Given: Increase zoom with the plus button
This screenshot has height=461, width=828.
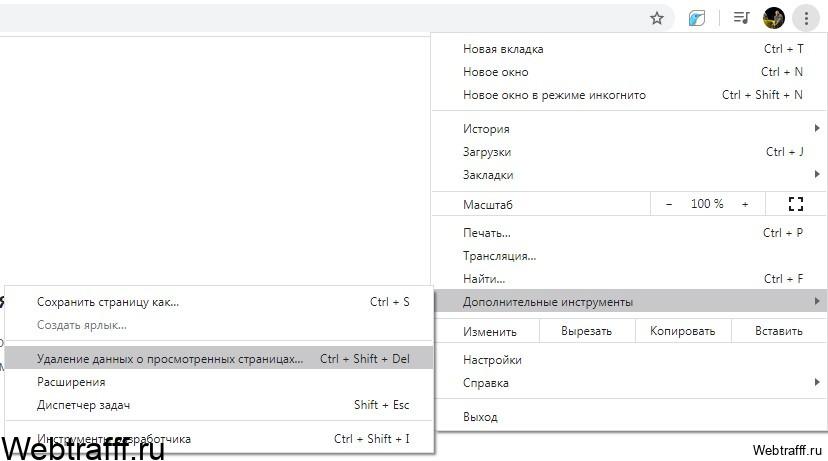Looking at the screenshot, I should [745, 204].
